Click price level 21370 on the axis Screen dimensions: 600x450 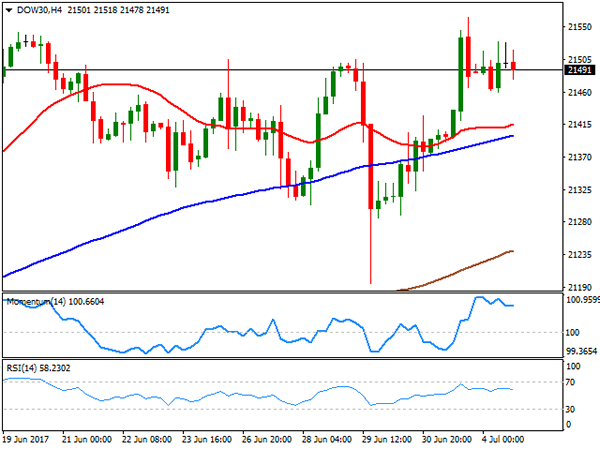(580, 157)
